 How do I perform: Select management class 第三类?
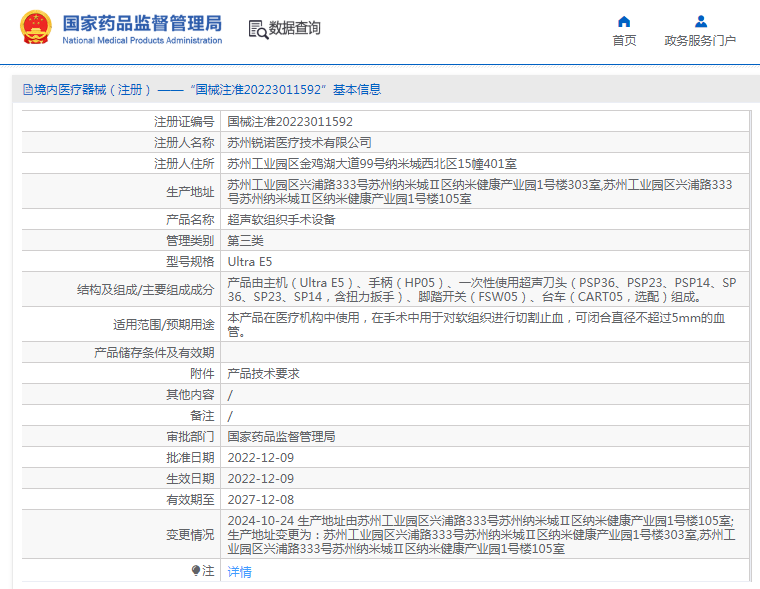point(245,240)
